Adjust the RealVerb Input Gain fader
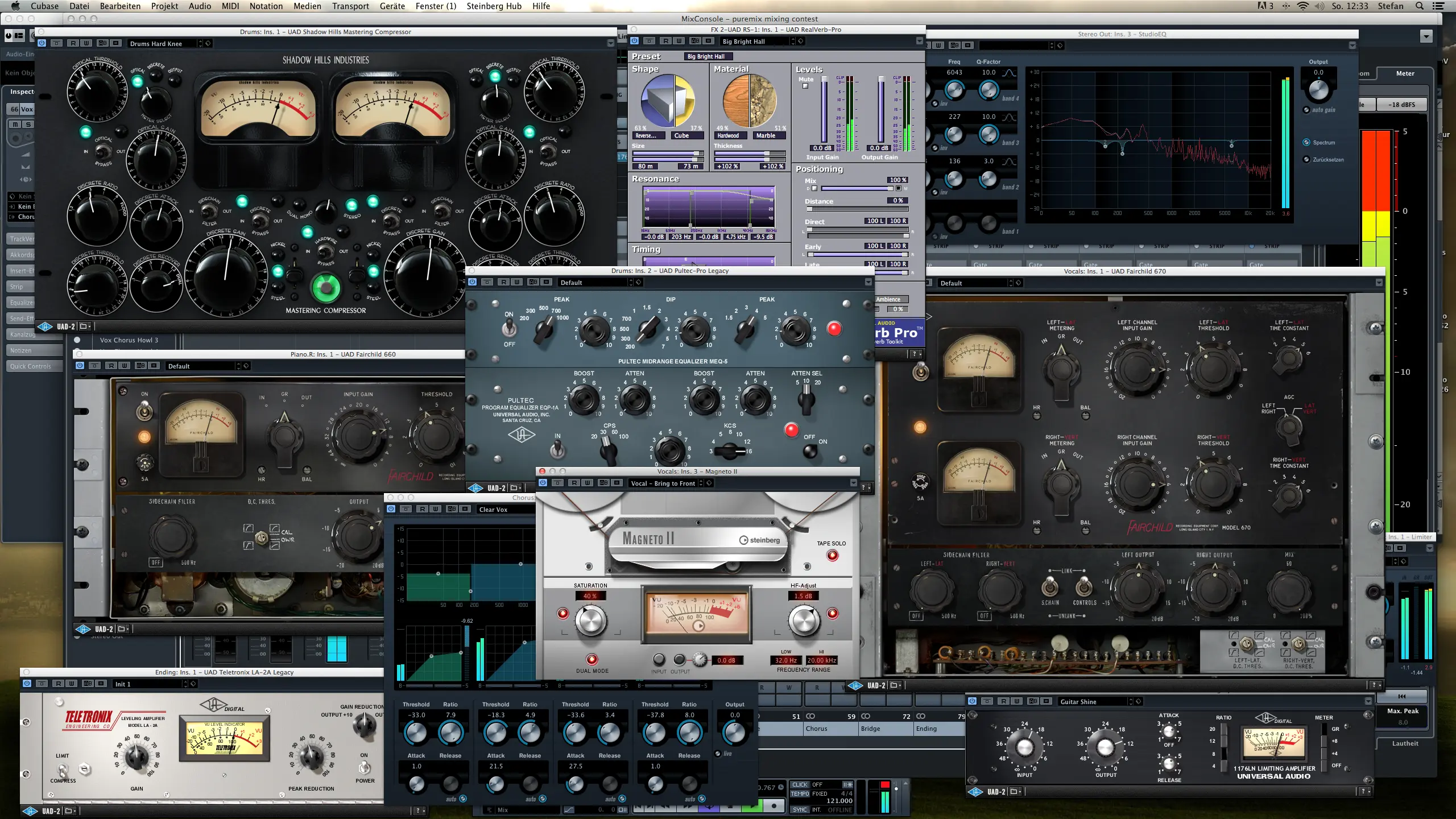 click(824, 110)
